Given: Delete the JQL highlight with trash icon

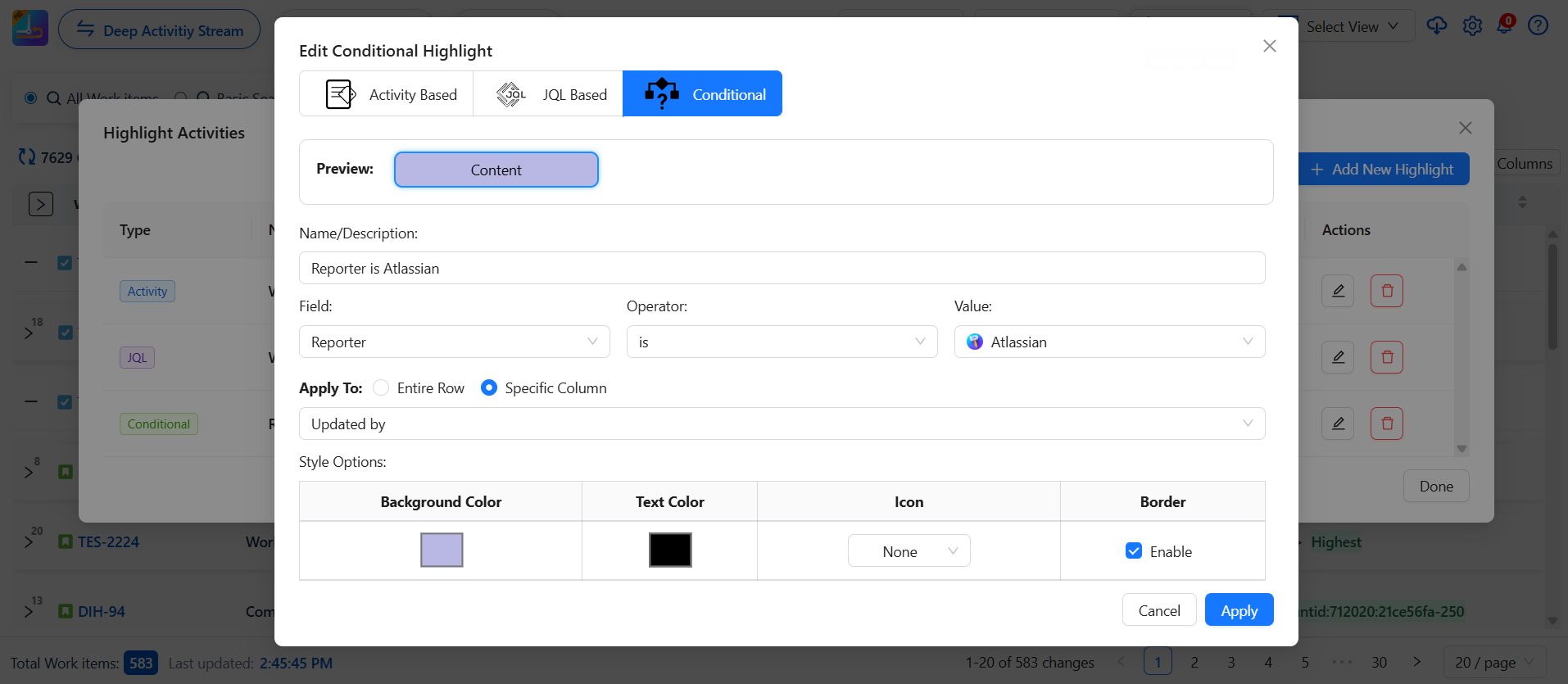Looking at the screenshot, I should (1386, 357).
